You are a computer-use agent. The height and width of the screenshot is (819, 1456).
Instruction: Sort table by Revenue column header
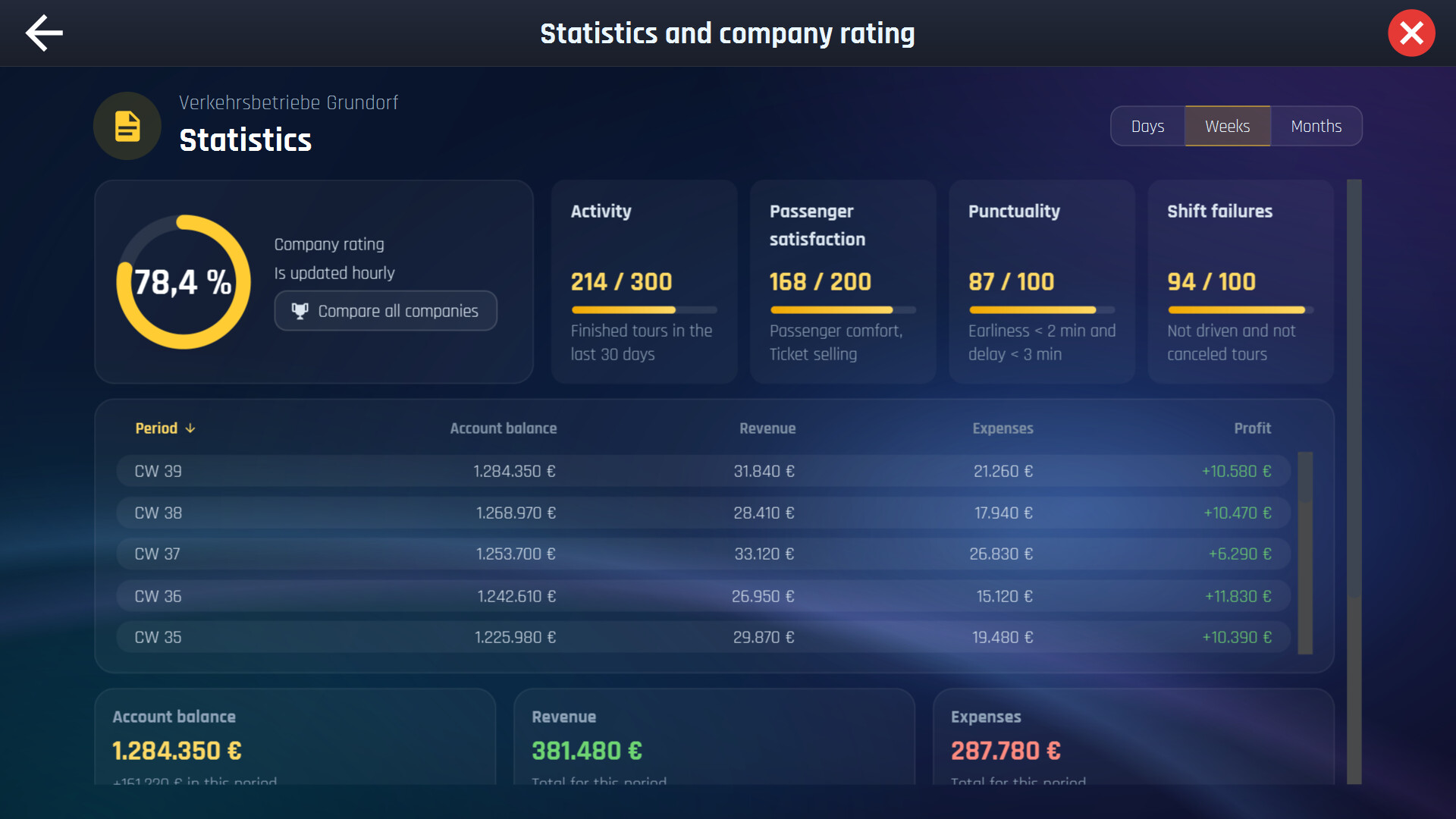(x=767, y=428)
